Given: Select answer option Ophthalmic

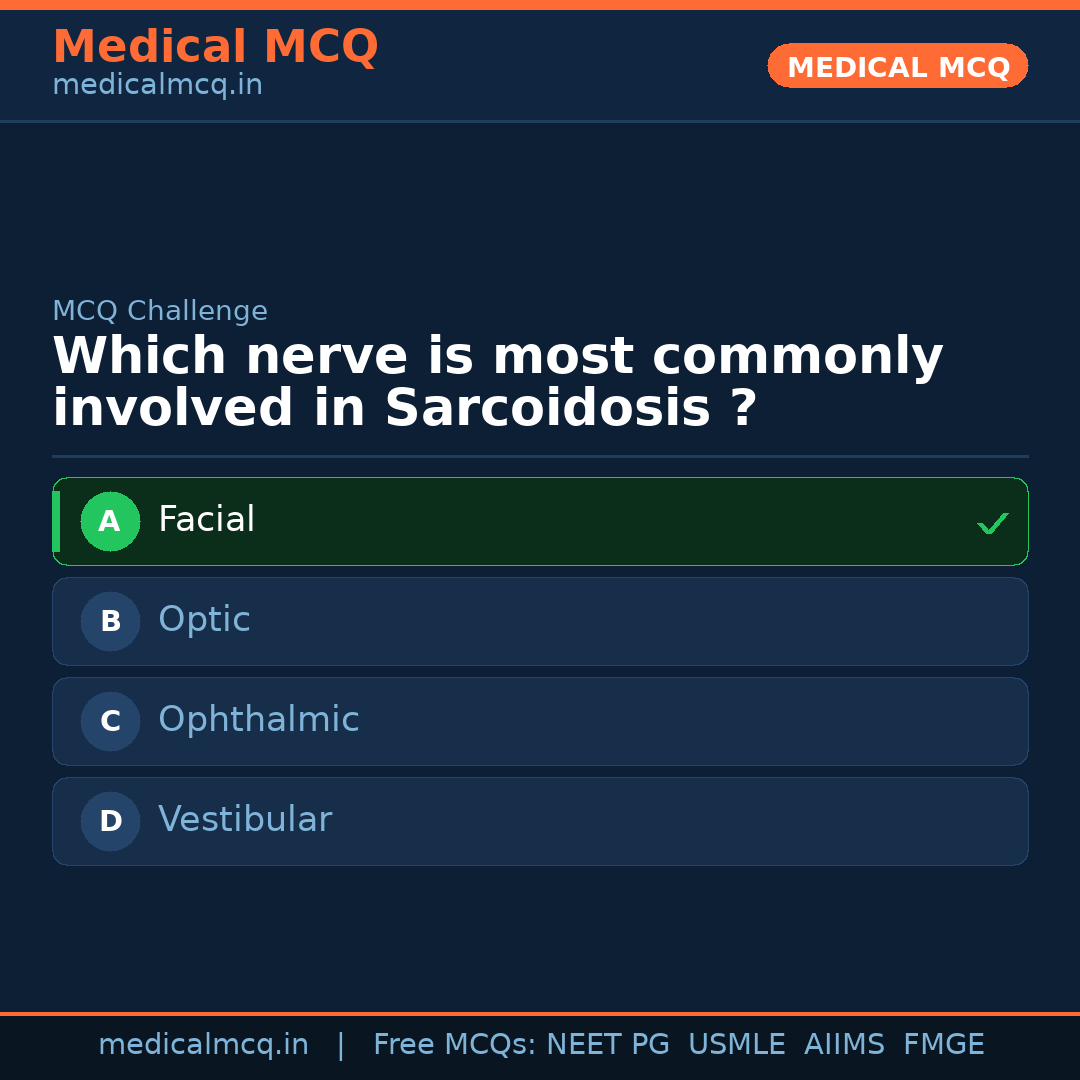Looking at the screenshot, I should (258, 719).
